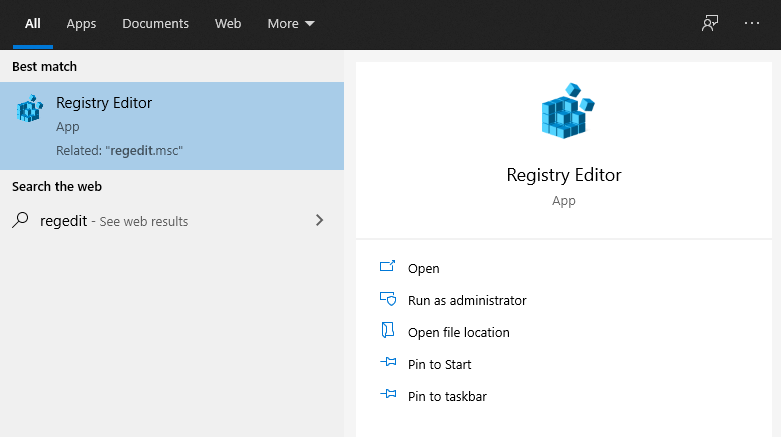Click Open to launch Registry Editor
781x437 pixels.
tap(423, 269)
